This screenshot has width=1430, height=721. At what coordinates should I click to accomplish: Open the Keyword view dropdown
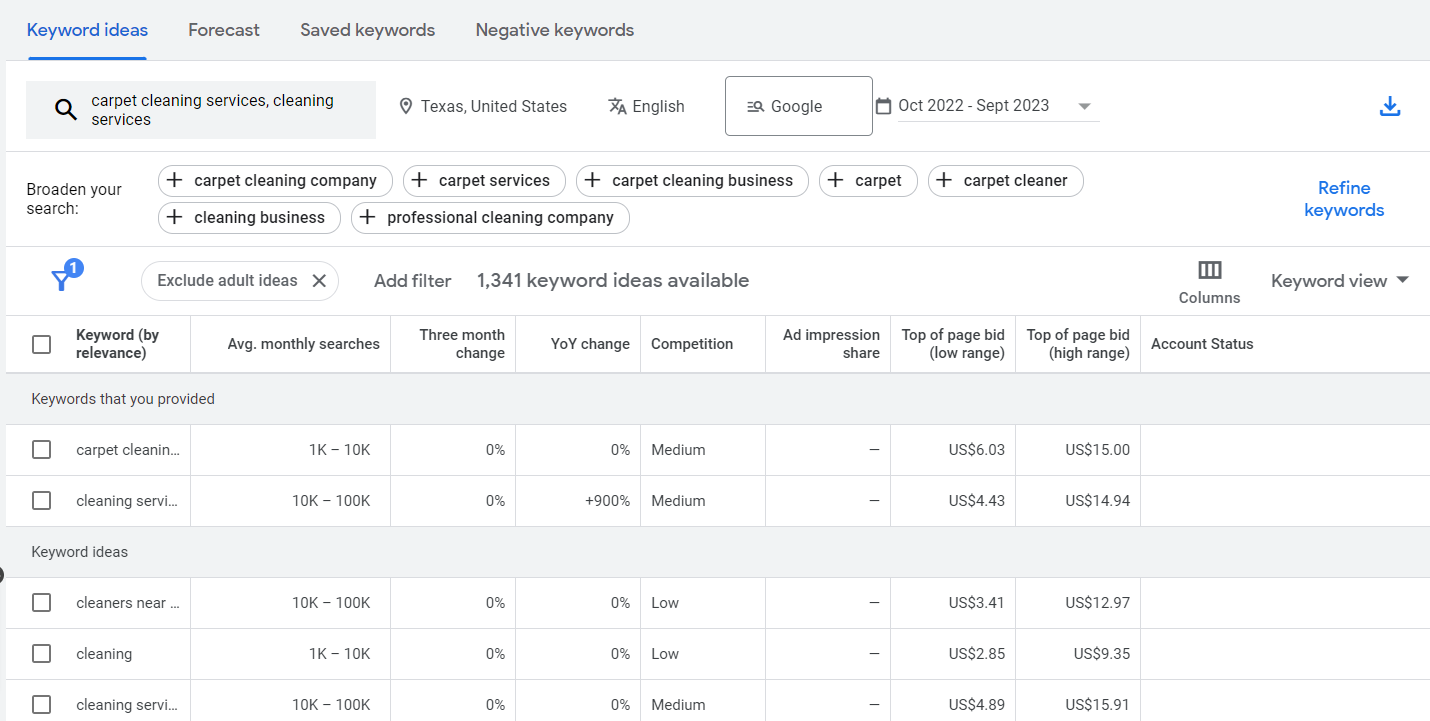1339,281
